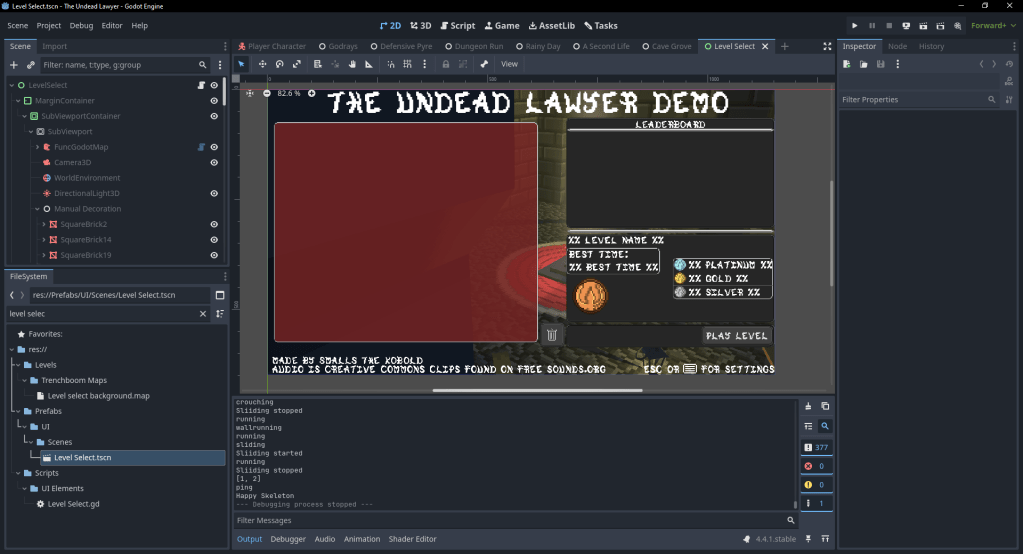Hide the DirectionalLight3D node
Image resolution: width=1023 pixels, height=554 pixels.
[x=214, y=193]
